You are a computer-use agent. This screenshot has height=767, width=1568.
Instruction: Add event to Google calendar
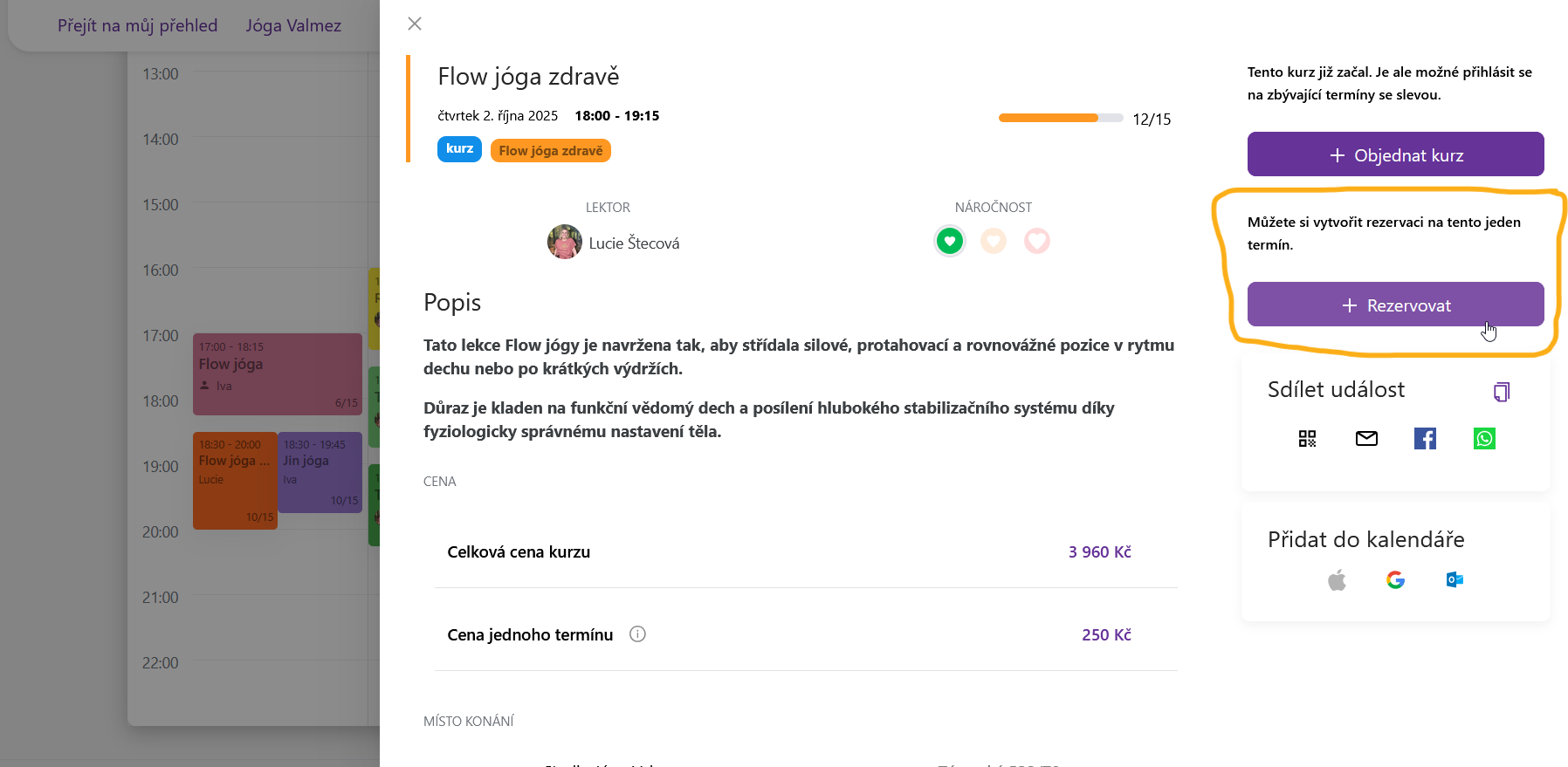pos(1395,580)
